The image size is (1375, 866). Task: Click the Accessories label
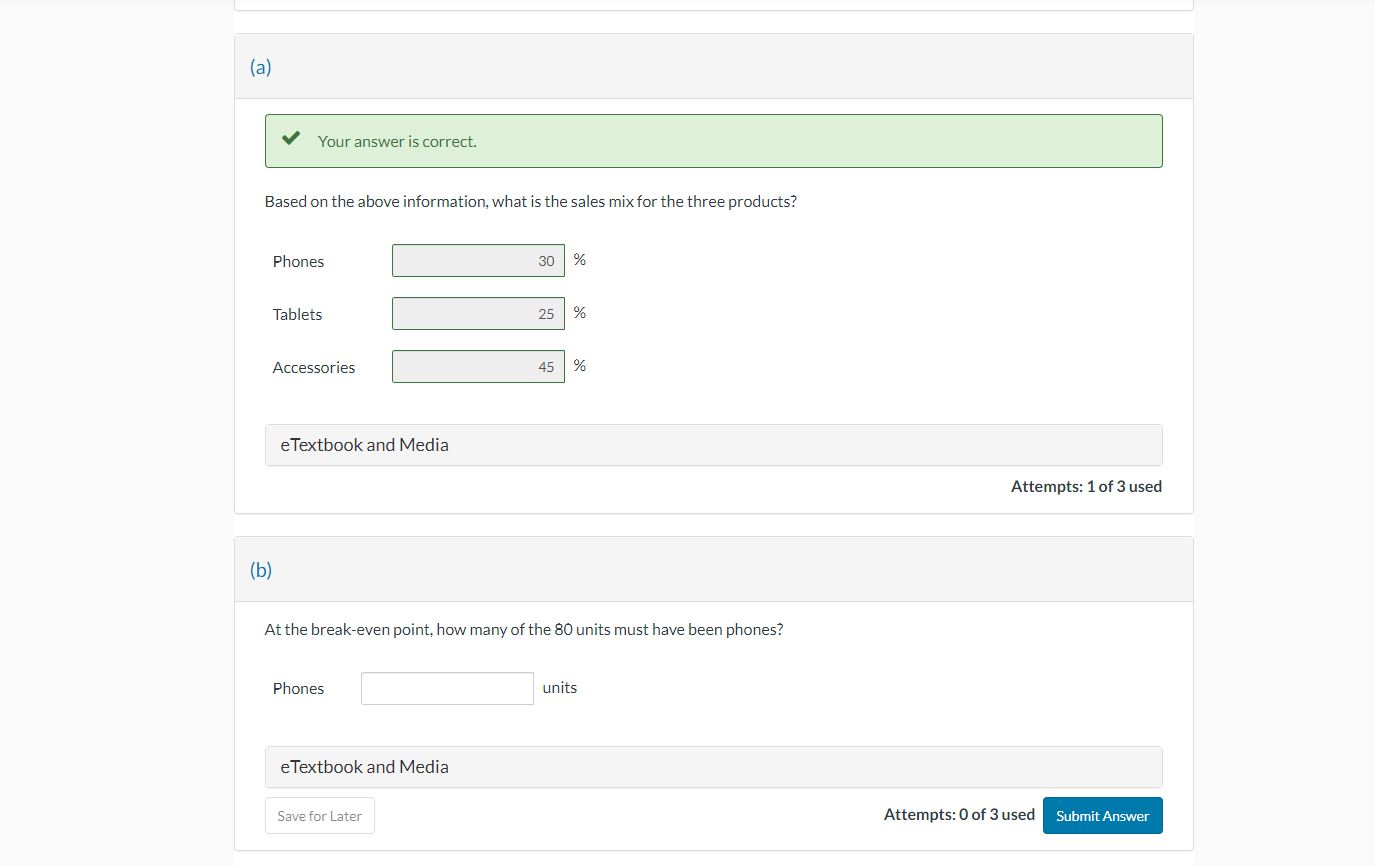pos(314,368)
